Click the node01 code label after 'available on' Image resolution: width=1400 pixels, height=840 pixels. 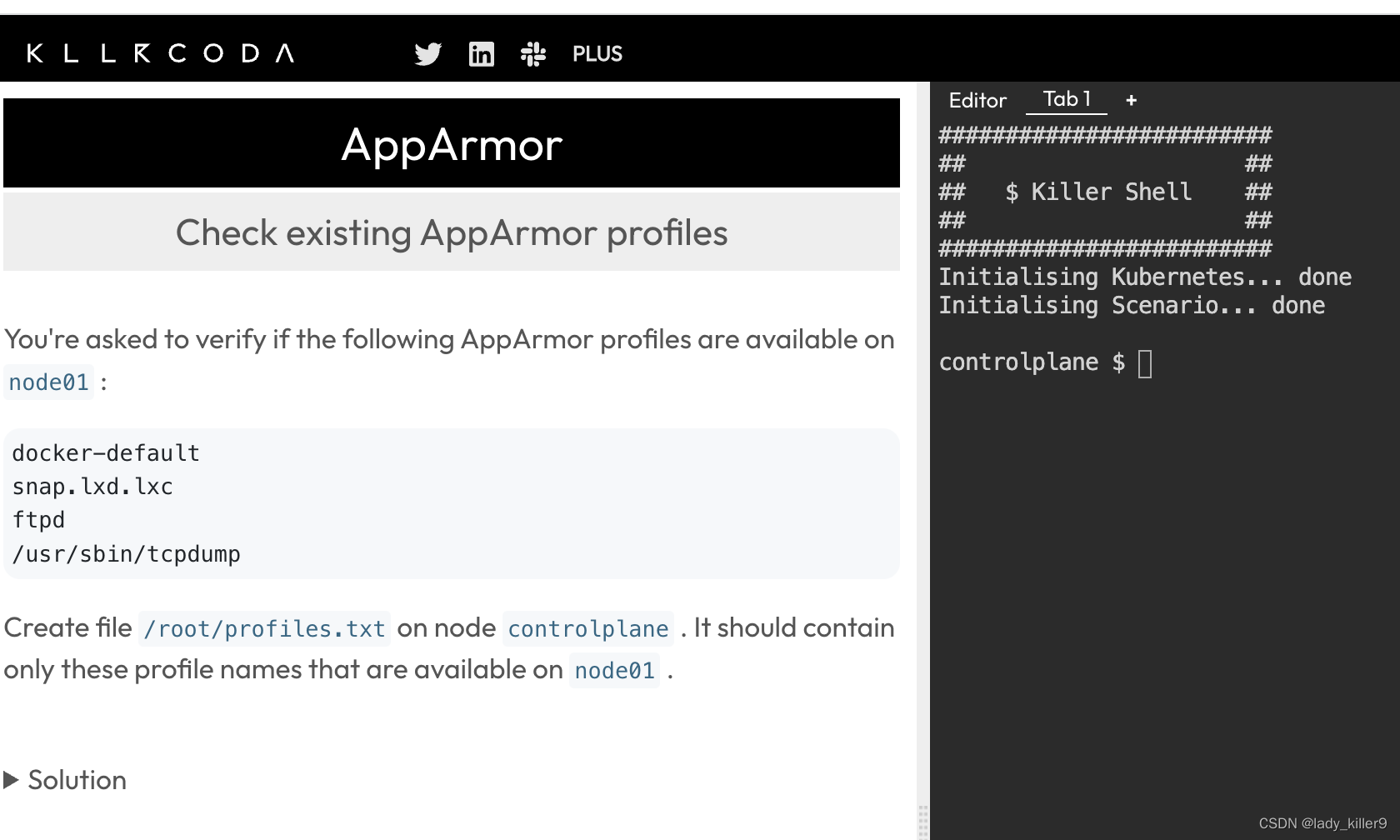(48, 382)
